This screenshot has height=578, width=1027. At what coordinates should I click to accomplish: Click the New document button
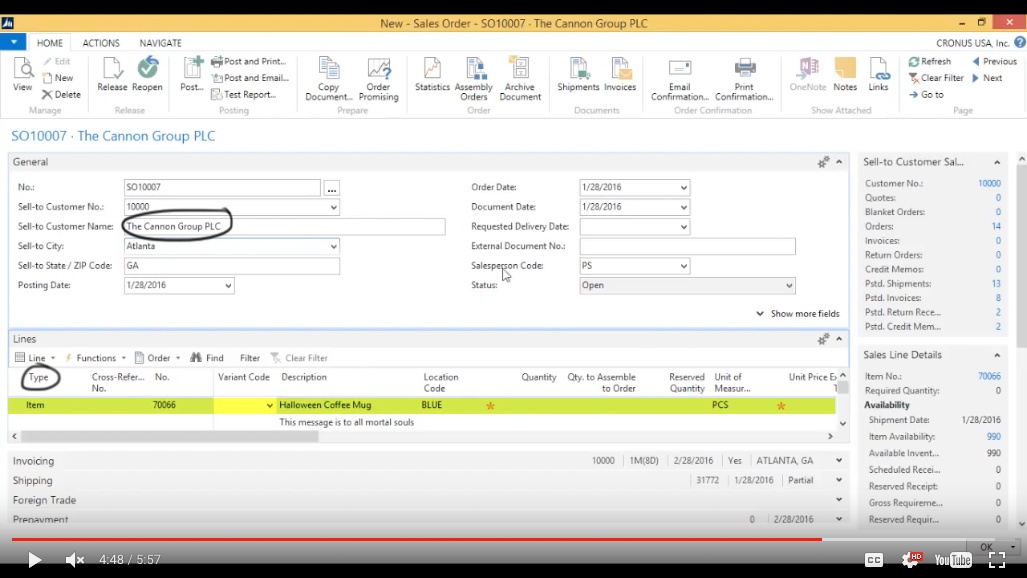pyautogui.click(x=58, y=77)
